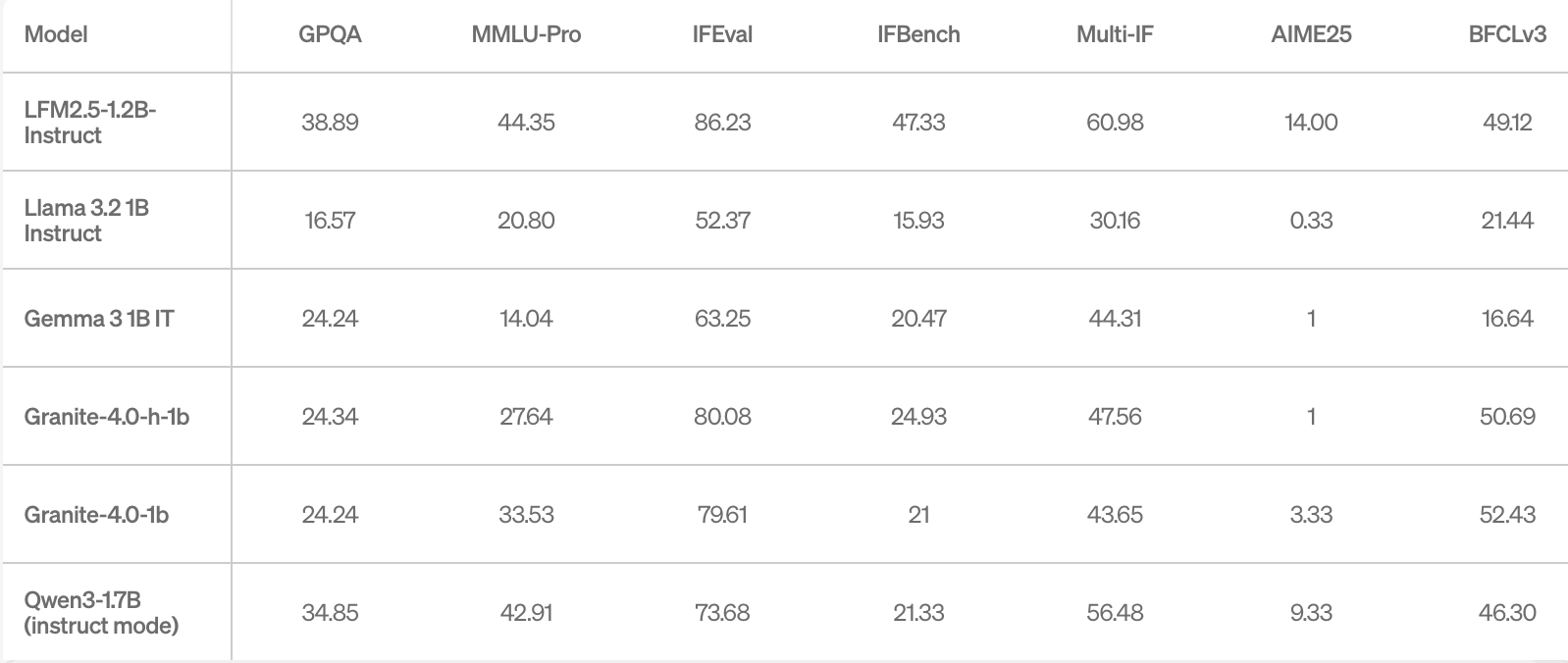
Task: Select the LFM2.5-1.2B-Instruct row label
Action: tap(90, 123)
